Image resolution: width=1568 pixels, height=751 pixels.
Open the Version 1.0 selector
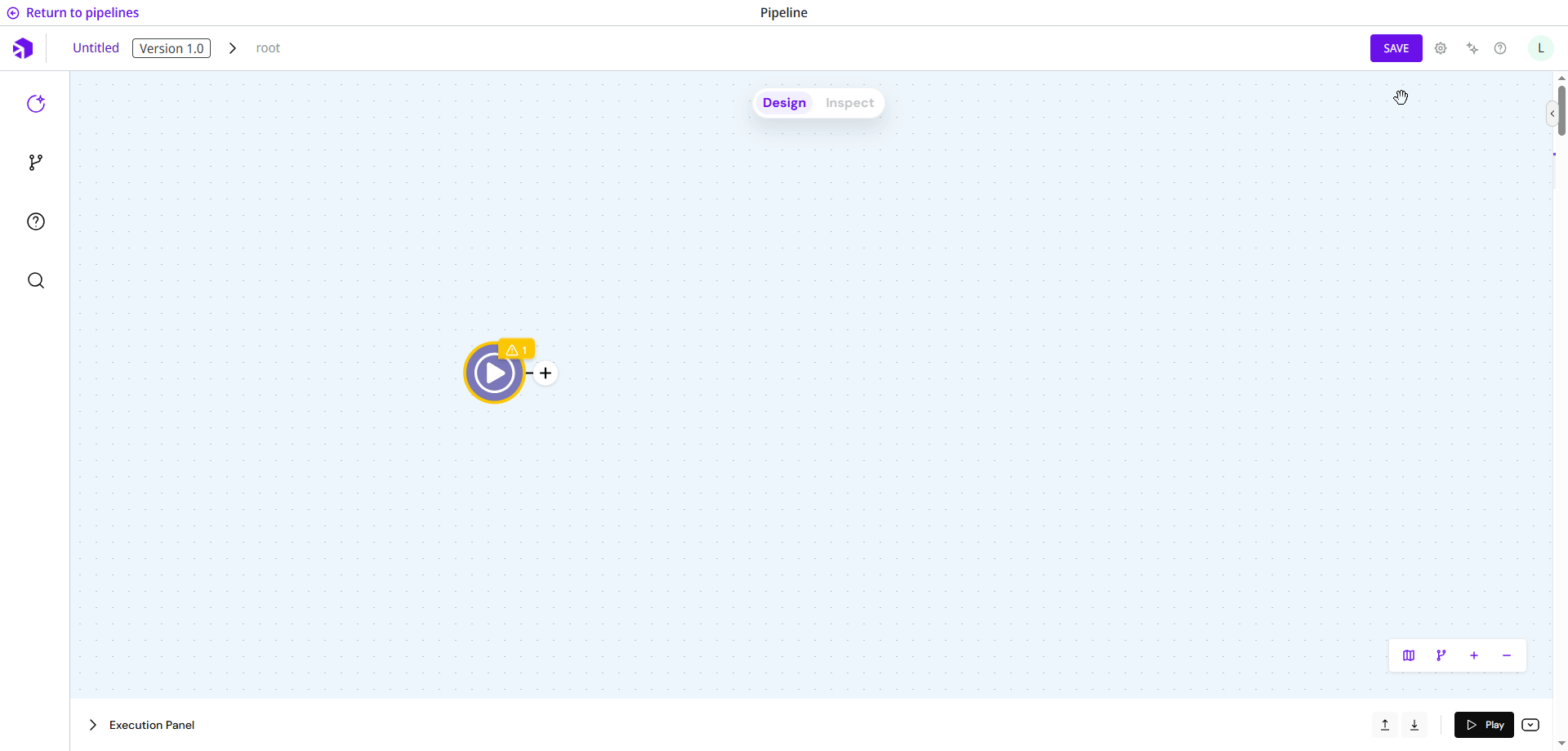[x=171, y=48]
